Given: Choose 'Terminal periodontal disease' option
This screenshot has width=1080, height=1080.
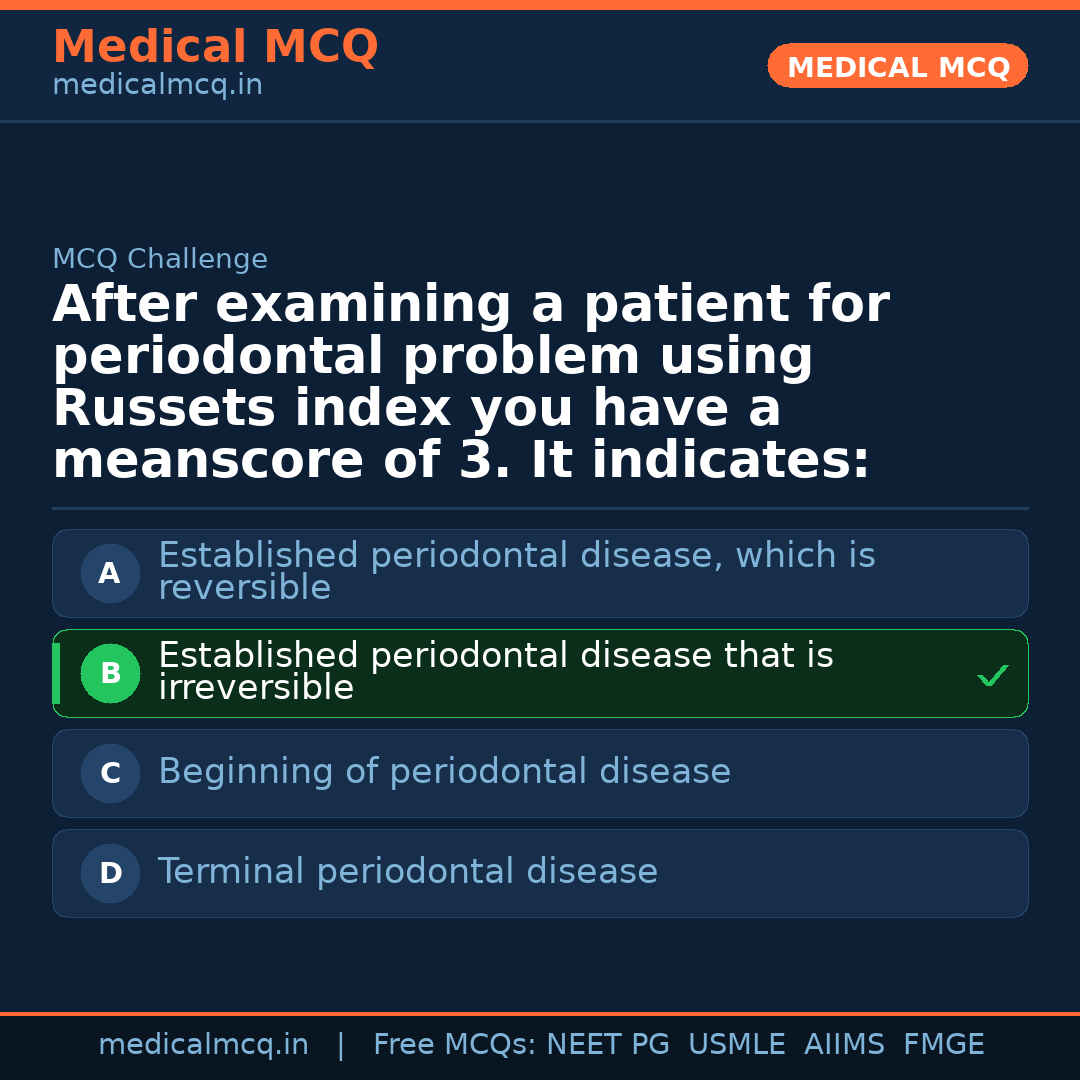Looking at the screenshot, I should pyautogui.click(x=407, y=872).
